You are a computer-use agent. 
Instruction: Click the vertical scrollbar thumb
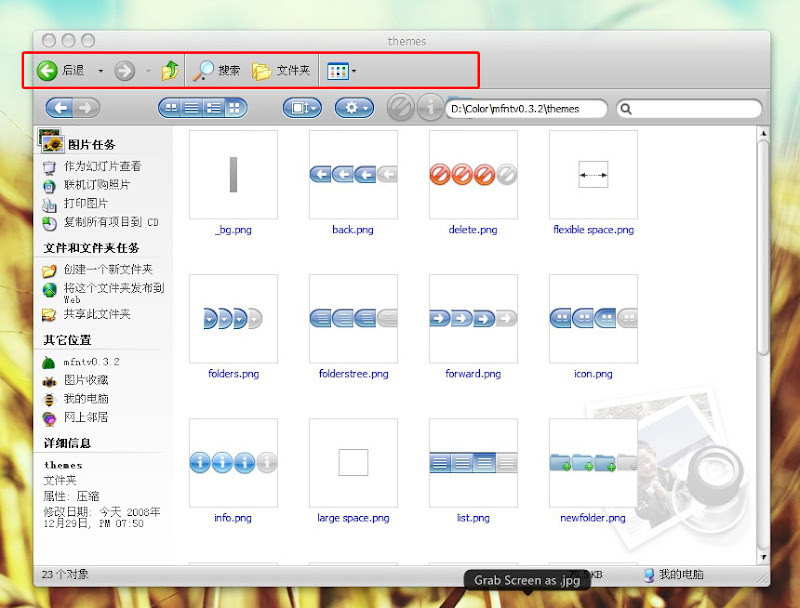tap(763, 247)
